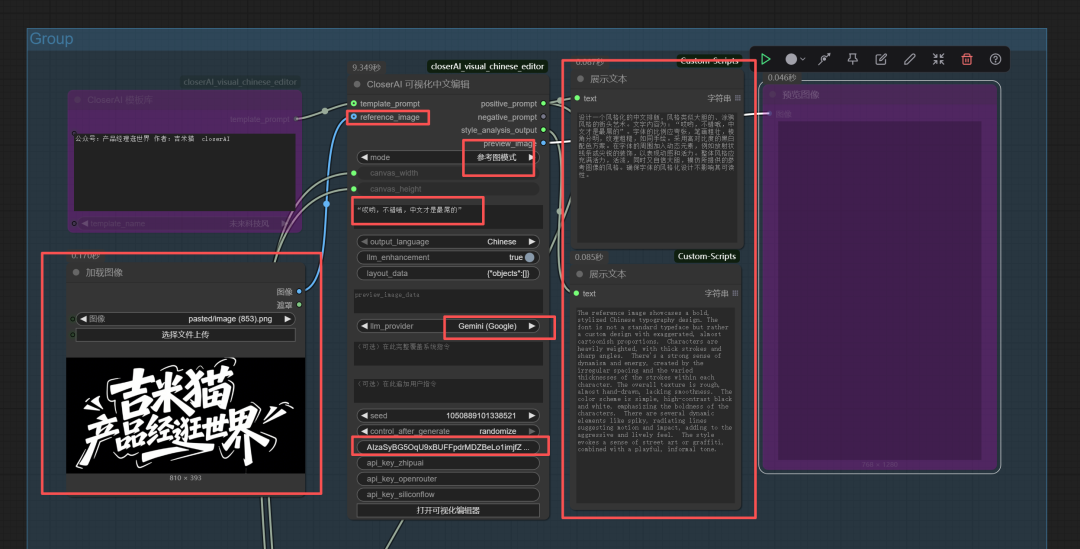
Task: Collapse the lower 展示文本 node via its dot
Action: [580, 273]
